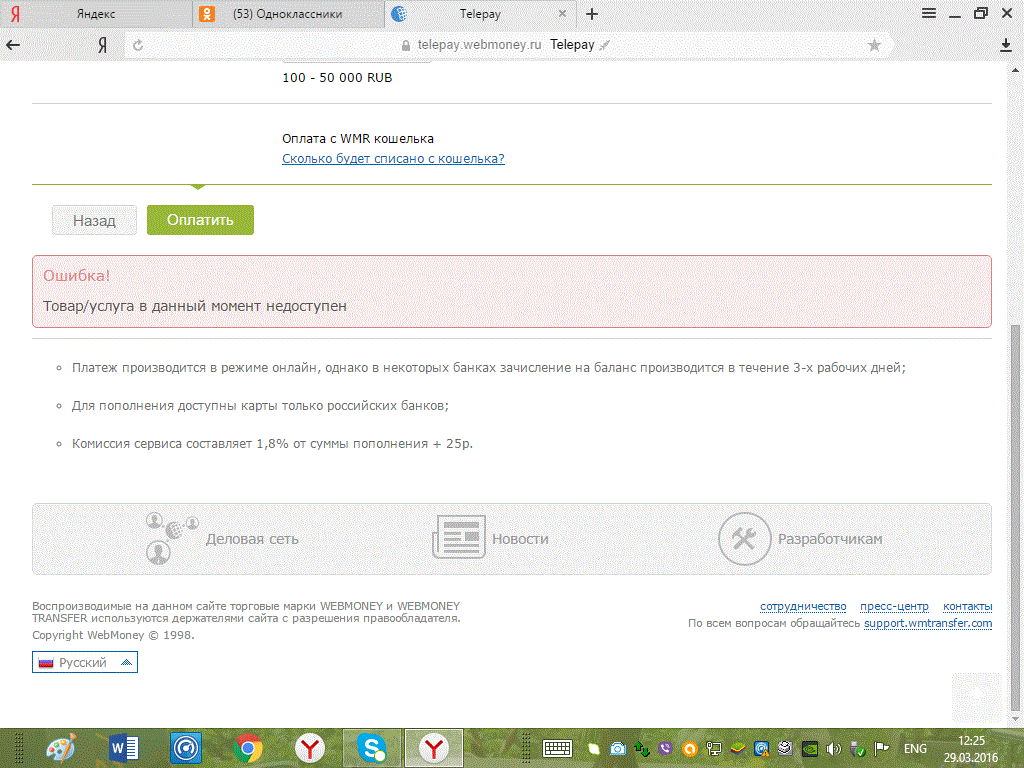Open the on-screen keyboard tray icon
Image resolution: width=1024 pixels, height=768 pixels.
click(x=557, y=748)
